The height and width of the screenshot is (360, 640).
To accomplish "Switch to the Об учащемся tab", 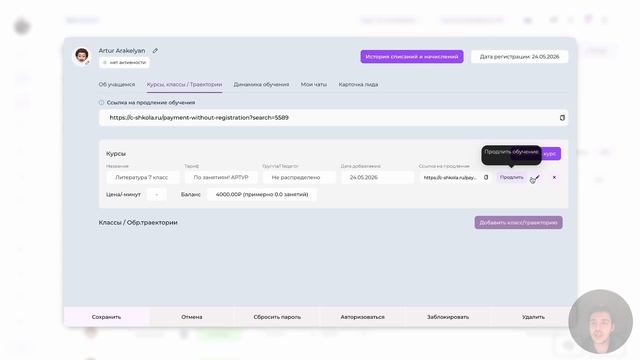I will tap(117, 84).
